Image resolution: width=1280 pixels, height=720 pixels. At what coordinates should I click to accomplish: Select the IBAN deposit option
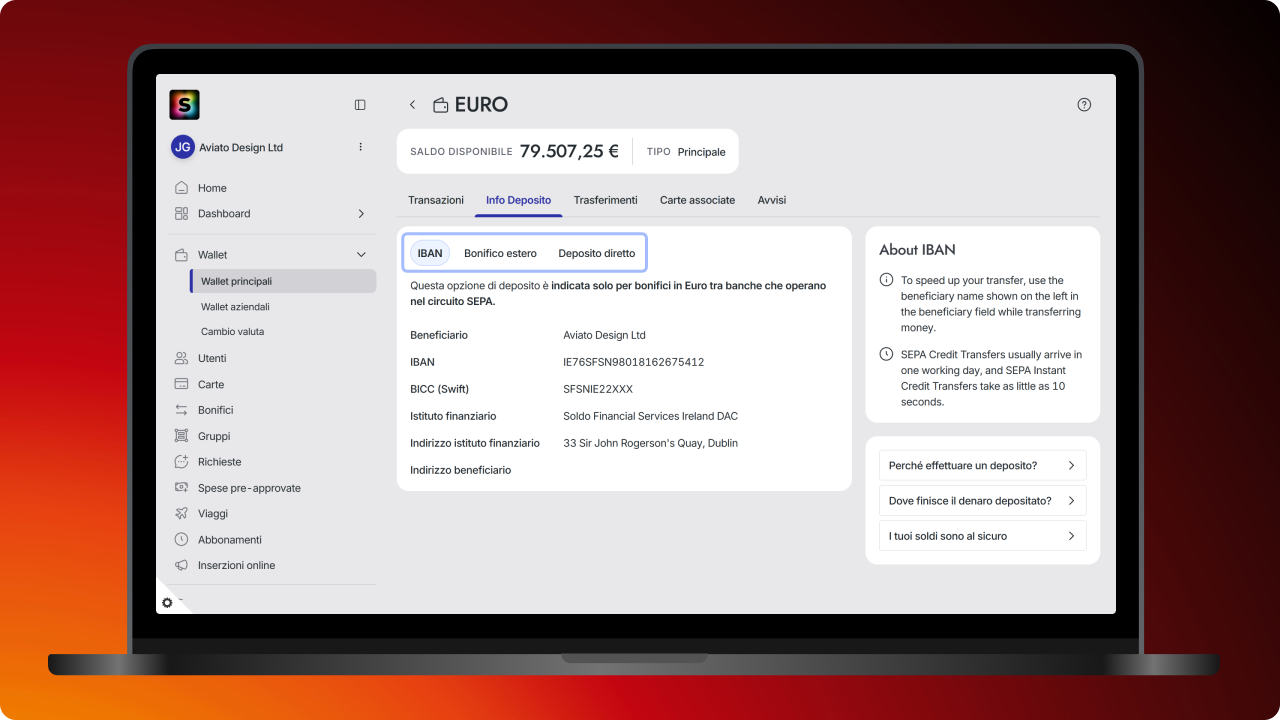click(x=430, y=253)
